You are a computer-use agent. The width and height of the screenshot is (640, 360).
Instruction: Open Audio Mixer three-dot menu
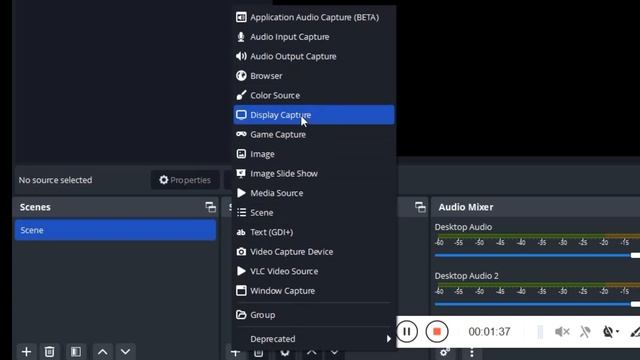(x=472, y=353)
